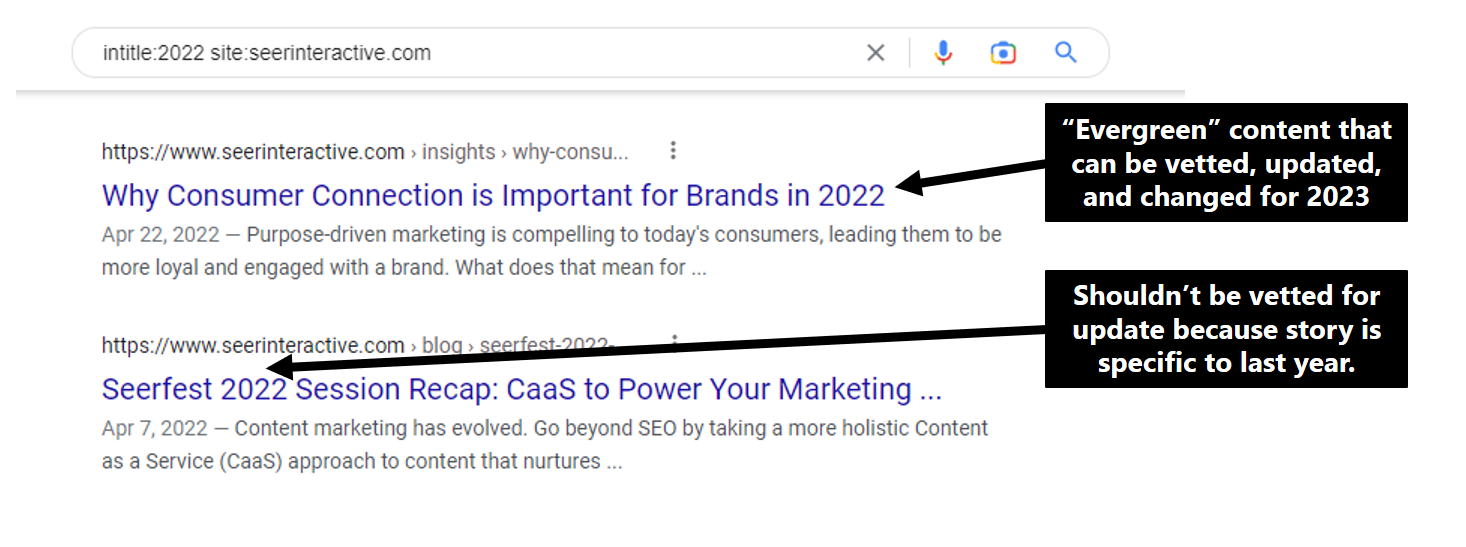Clear the search query with the X icon
The width and height of the screenshot is (1466, 547).
tap(875, 53)
